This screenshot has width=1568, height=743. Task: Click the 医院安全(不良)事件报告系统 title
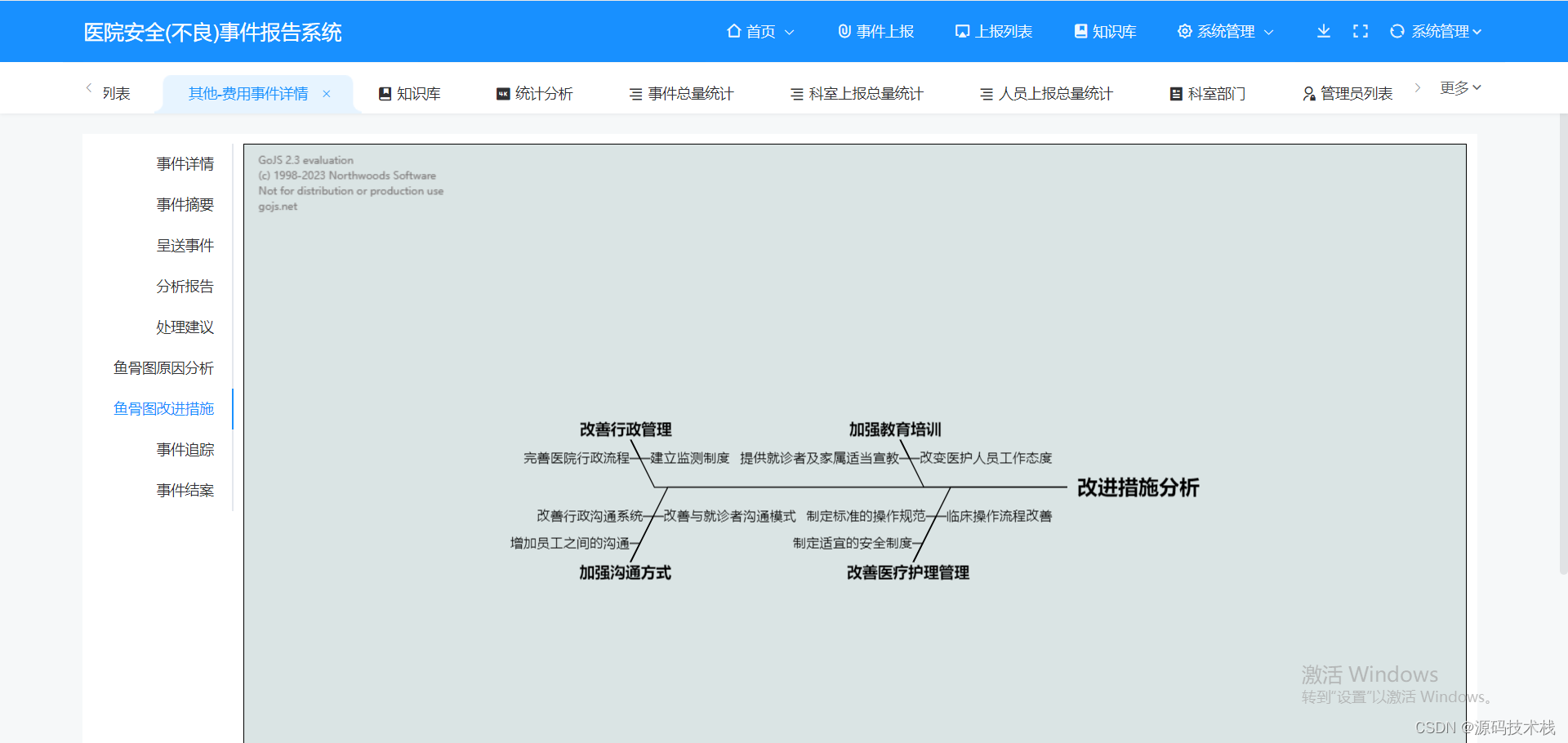pyautogui.click(x=212, y=32)
